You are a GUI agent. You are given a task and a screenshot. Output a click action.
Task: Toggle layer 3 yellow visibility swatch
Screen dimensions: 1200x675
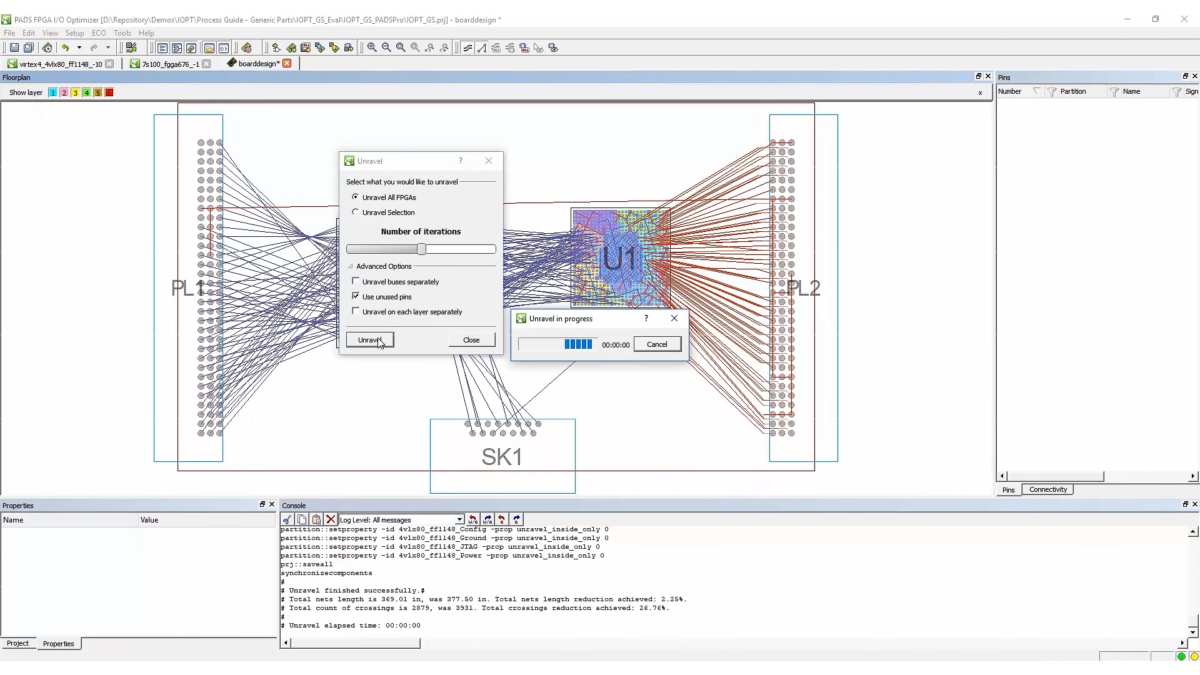click(75, 93)
